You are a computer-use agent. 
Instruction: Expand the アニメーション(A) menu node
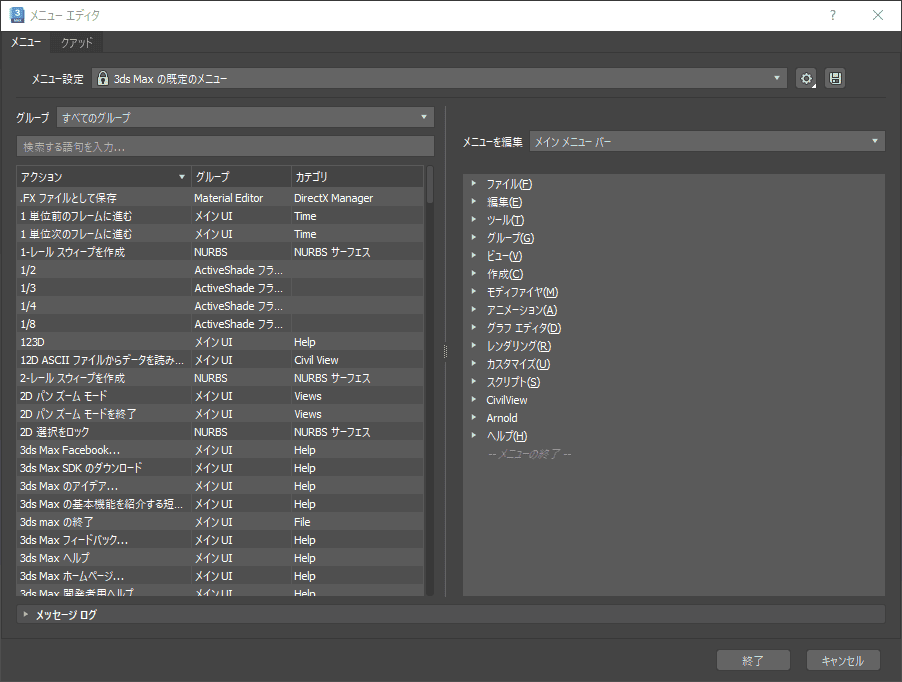[474, 309]
